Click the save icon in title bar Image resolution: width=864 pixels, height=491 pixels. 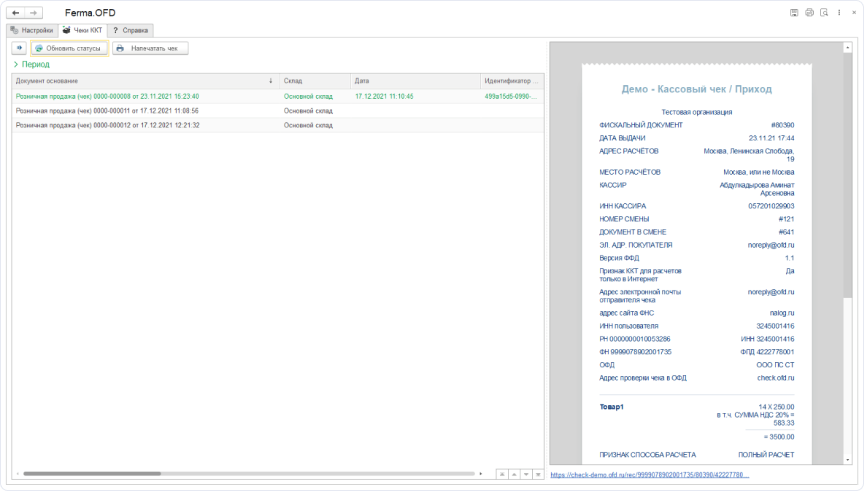pos(793,12)
